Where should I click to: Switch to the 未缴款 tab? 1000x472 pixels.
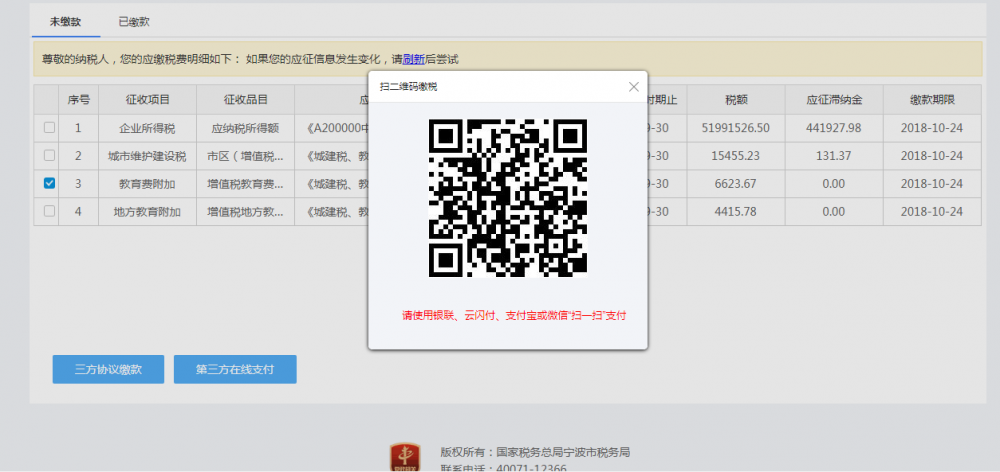(x=66, y=22)
